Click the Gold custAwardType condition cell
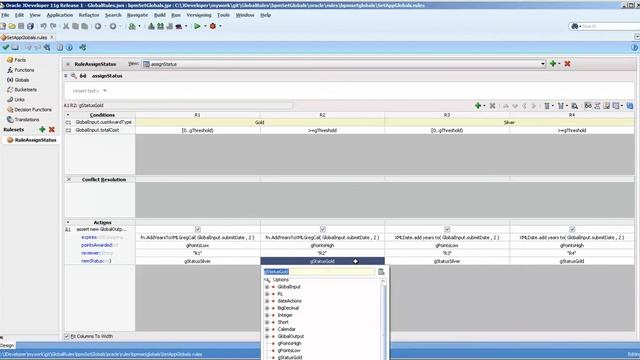This screenshot has width=640, height=360. point(260,122)
